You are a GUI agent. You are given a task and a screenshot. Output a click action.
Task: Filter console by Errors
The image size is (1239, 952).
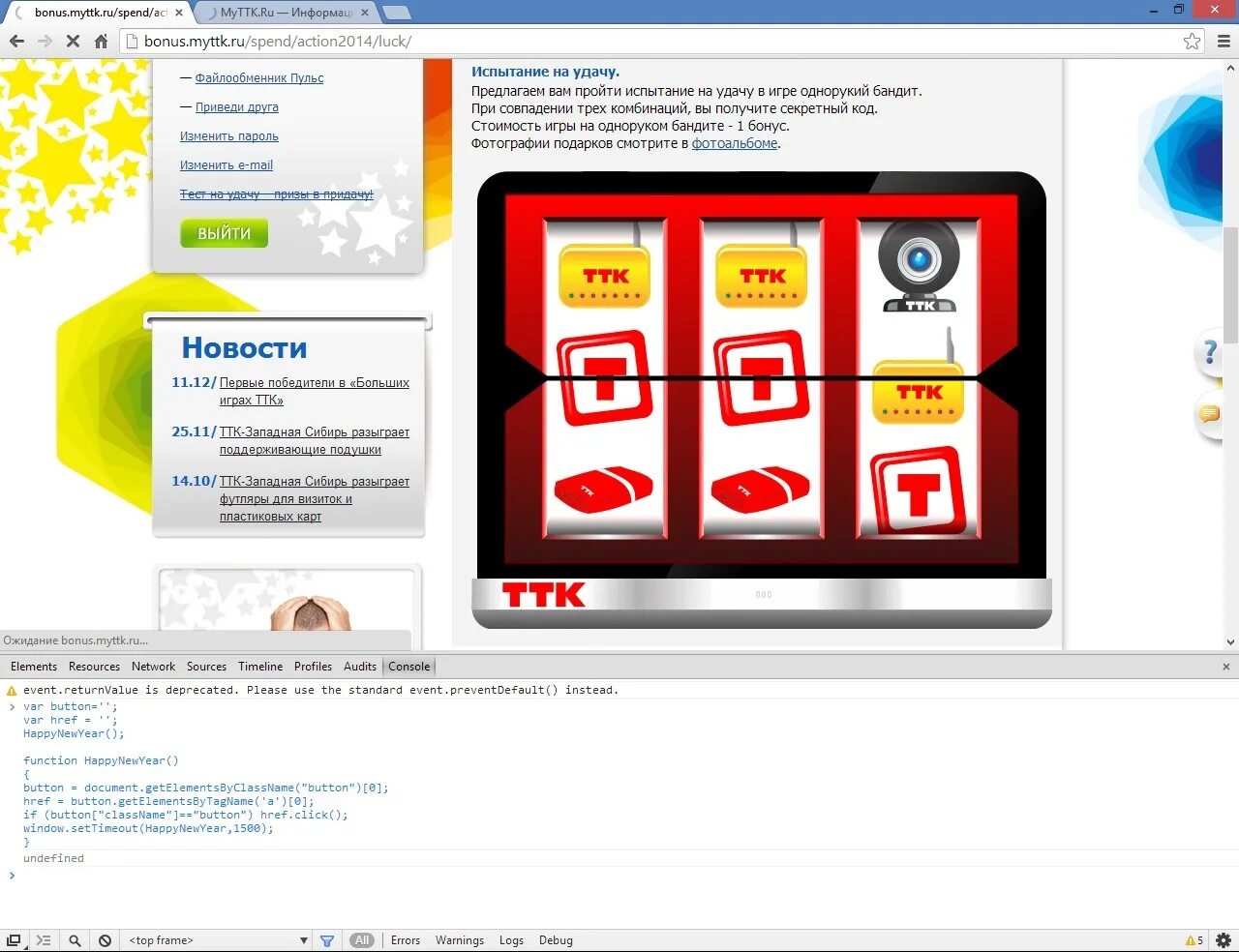(x=406, y=940)
